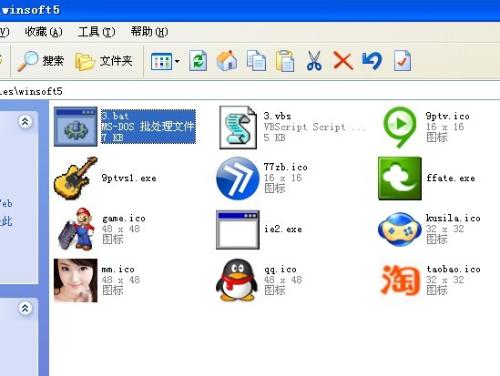Select the game.ico Mario icon
This screenshot has height=376, width=500.
tap(76, 229)
